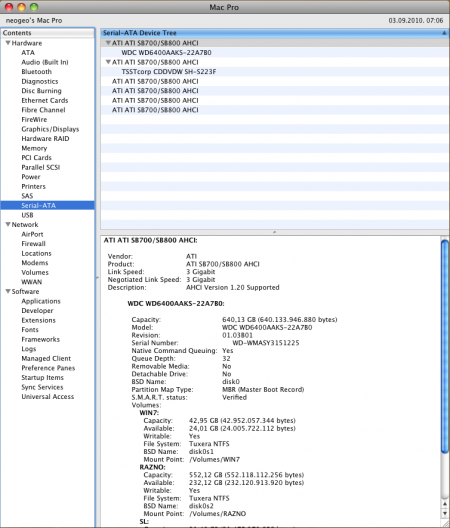Select ATA in Hardware list
The height and width of the screenshot is (528, 450).
tap(28, 53)
